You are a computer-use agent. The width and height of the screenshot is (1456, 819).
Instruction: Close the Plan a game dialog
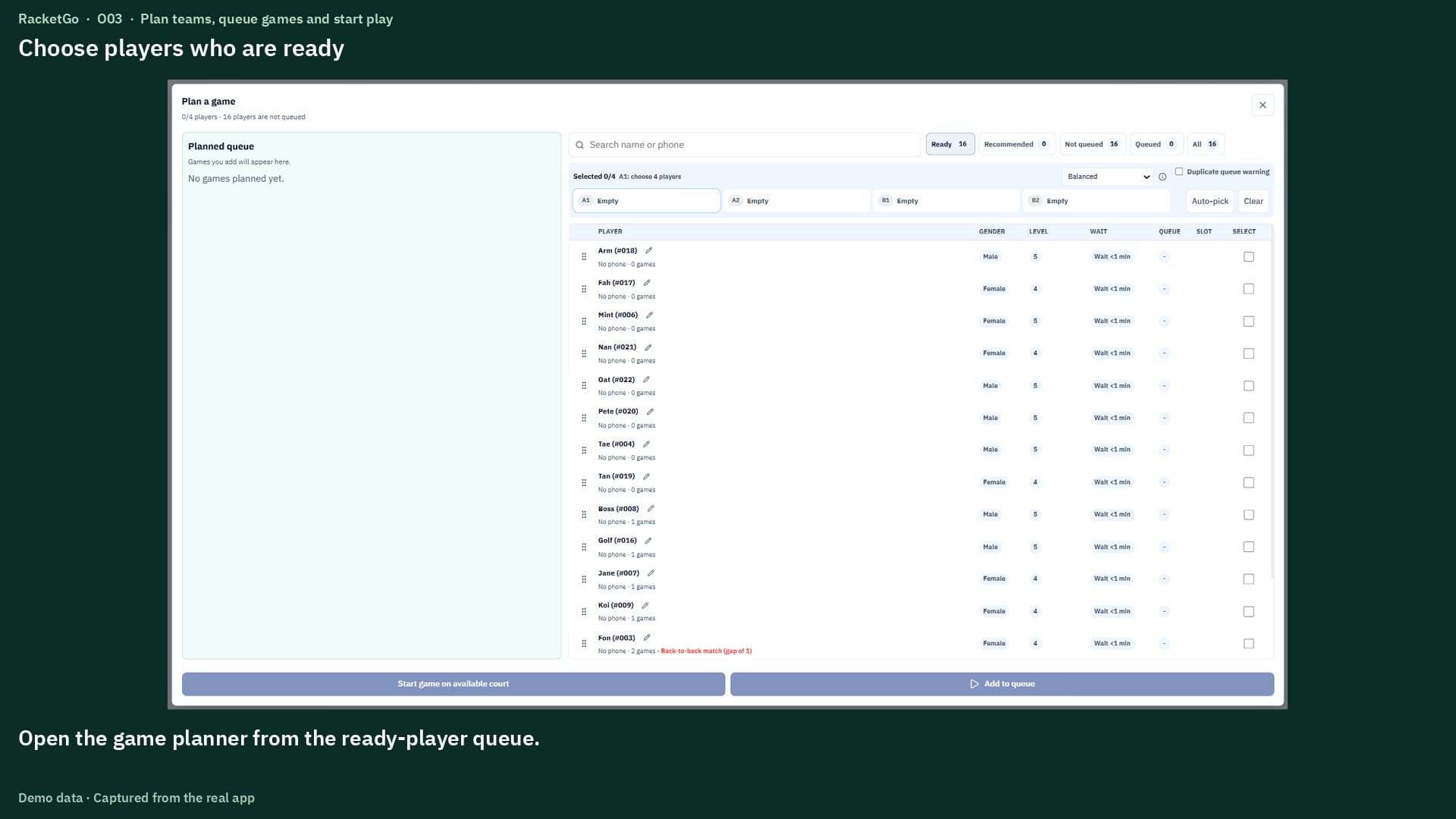[x=1263, y=105]
